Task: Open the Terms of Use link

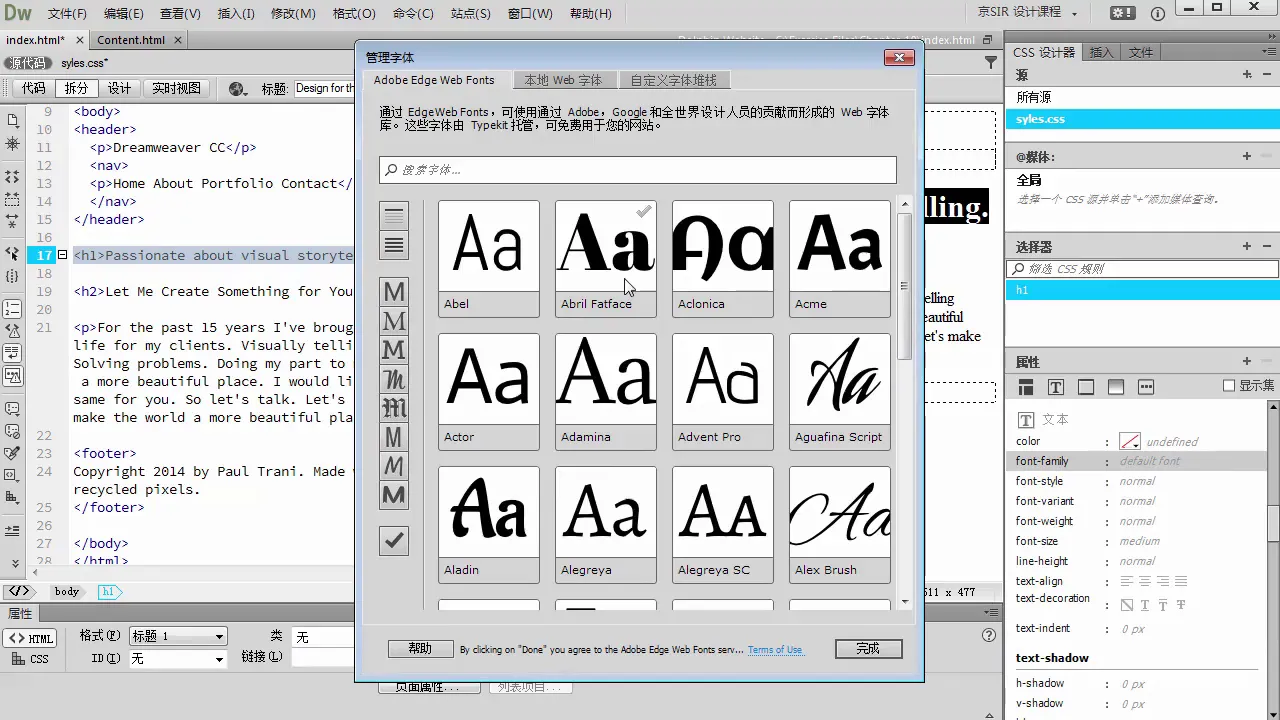Action: (x=775, y=650)
